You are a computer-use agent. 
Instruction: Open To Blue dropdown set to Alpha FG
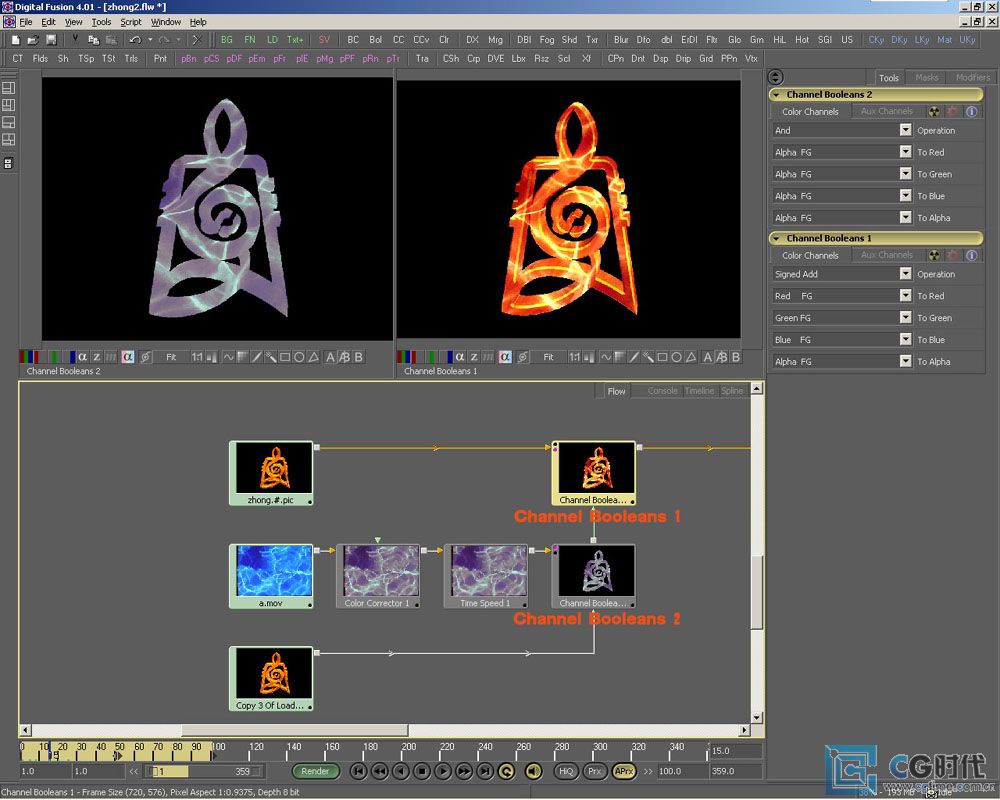pyautogui.click(x=842, y=196)
